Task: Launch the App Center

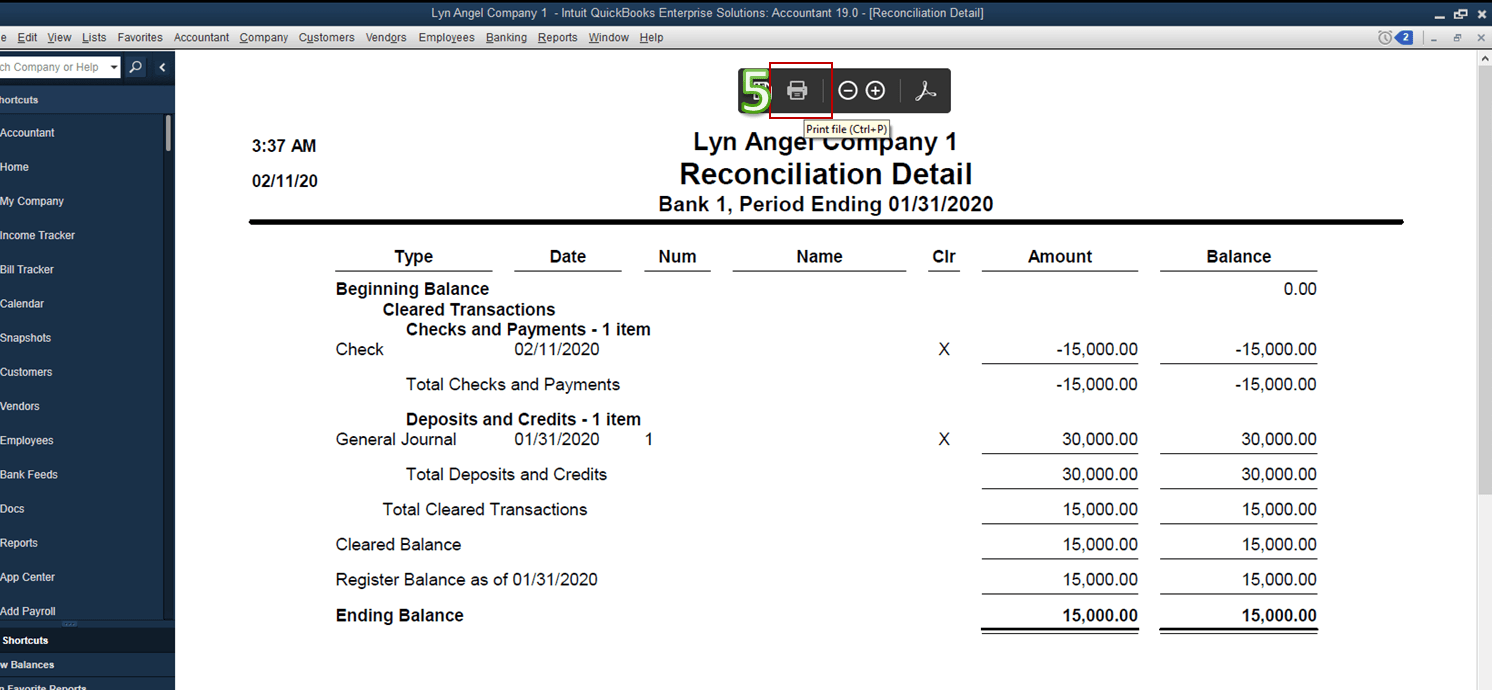Action: coord(28,576)
